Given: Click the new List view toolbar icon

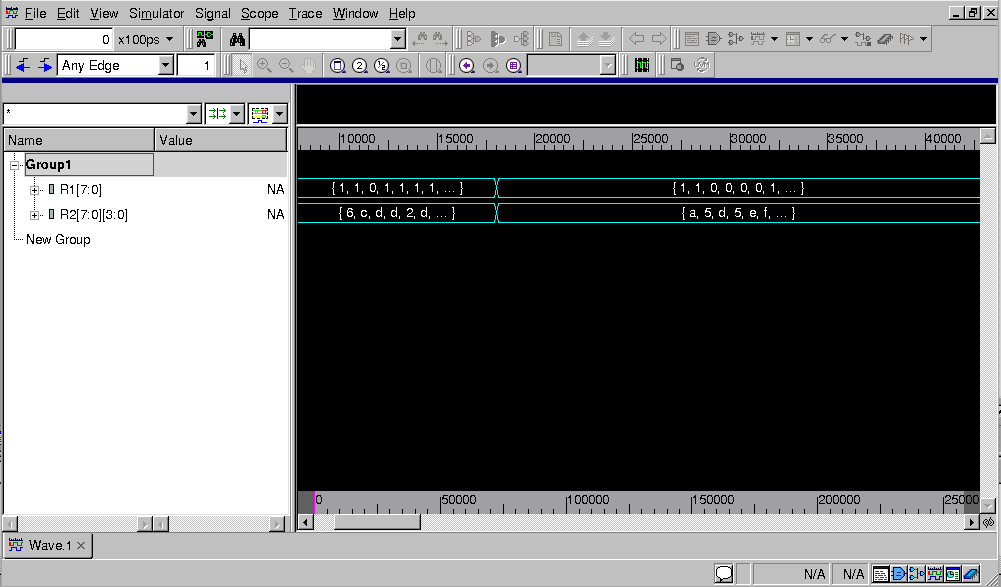Looking at the screenshot, I should tap(793, 39).
